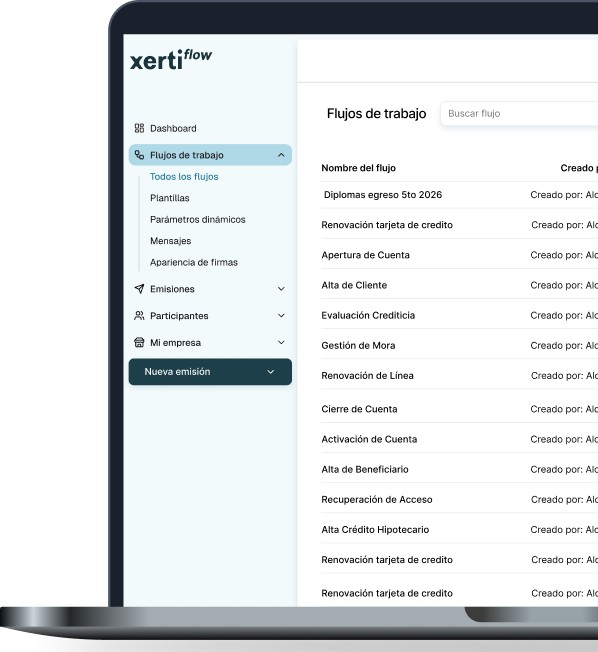This screenshot has height=652, width=598.
Task: Click the Emisiones paper plane icon
Action: 139,289
